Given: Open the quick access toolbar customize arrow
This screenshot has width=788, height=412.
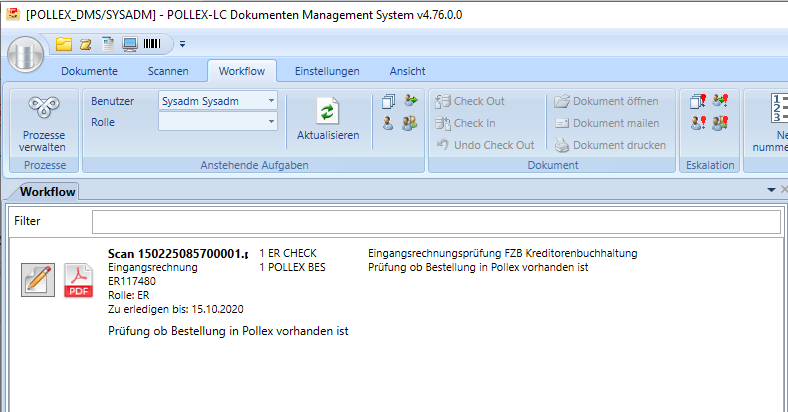Looking at the screenshot, I should pyautogui.click(x=182, y=44).
